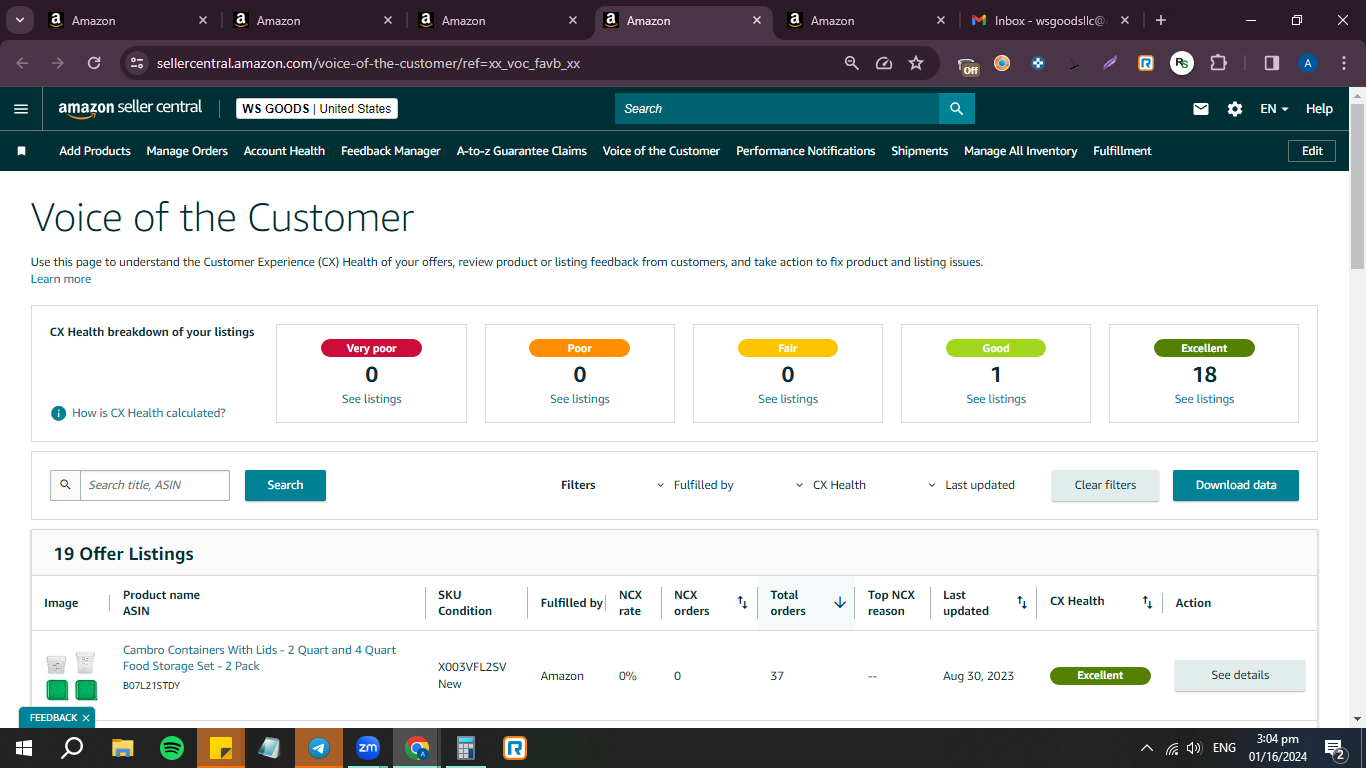Image resolution: width=1366 pixels, height=768 pixels.
Task: Open the Chrome extensions puzzle icon
Action: pos(1218,63)
